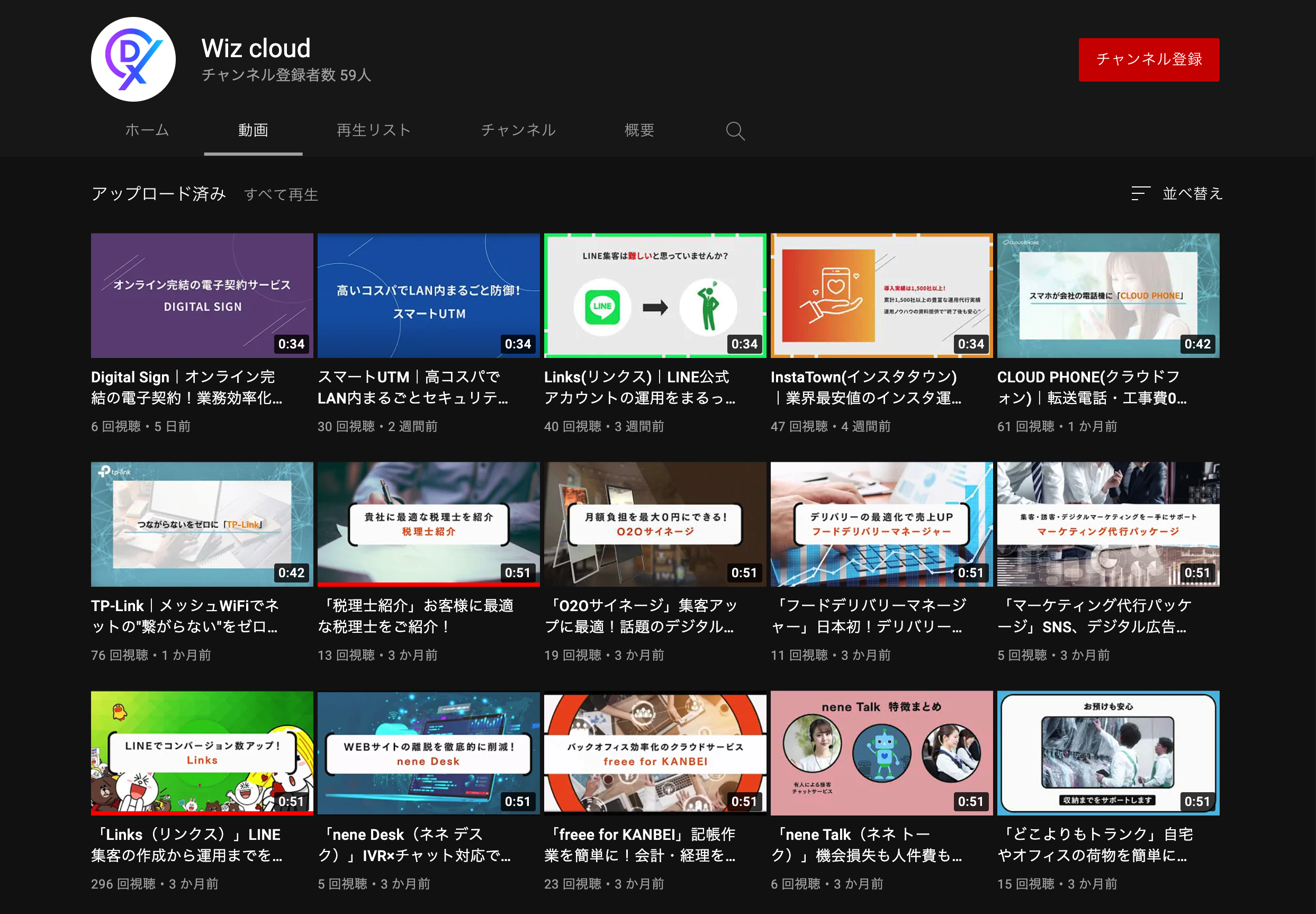Click the 6 回視聴・5 日前 metadata

[x=141, y=426]
